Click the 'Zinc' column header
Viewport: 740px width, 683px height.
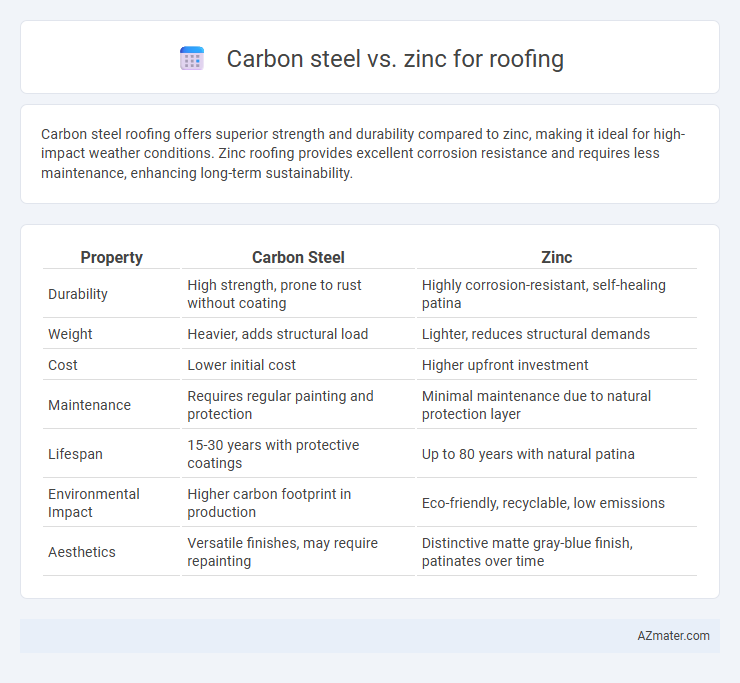tap(556, 257)
